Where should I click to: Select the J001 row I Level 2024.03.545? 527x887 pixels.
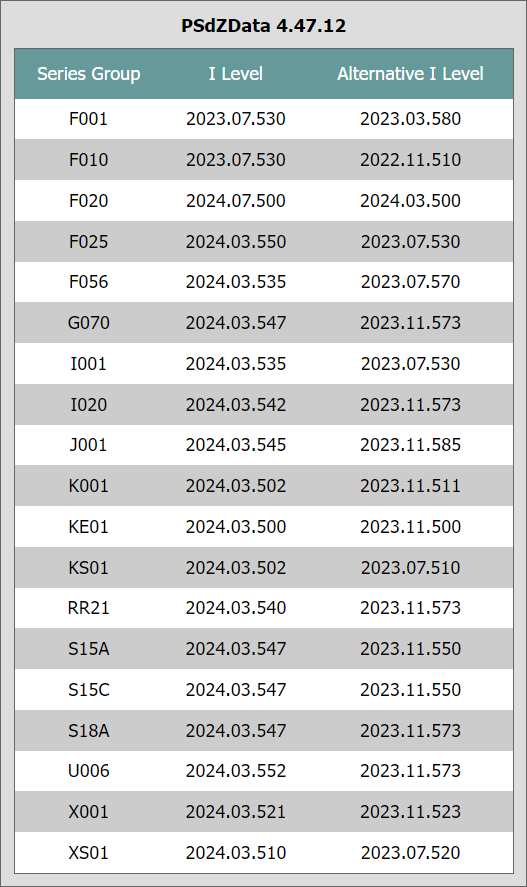[x=236, y=445]
